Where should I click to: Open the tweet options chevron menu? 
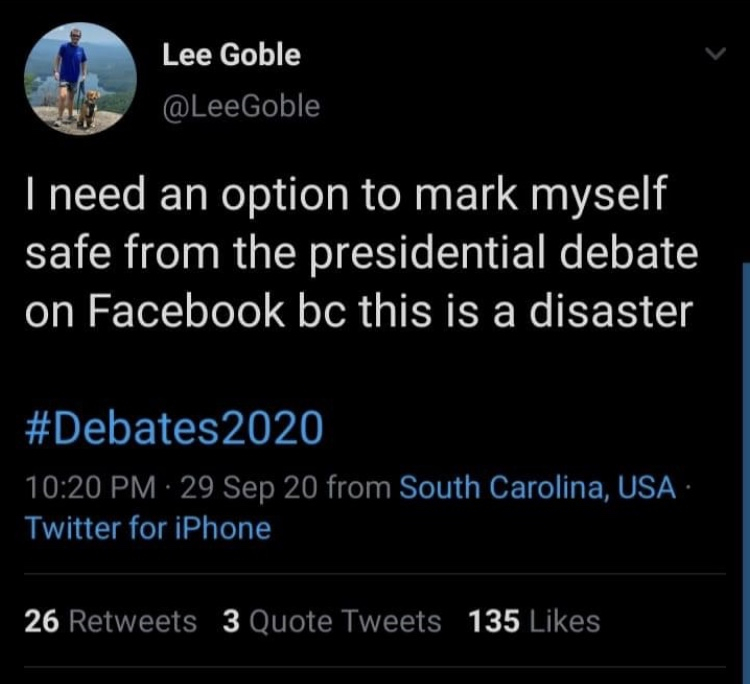click(x=712, y=54)
